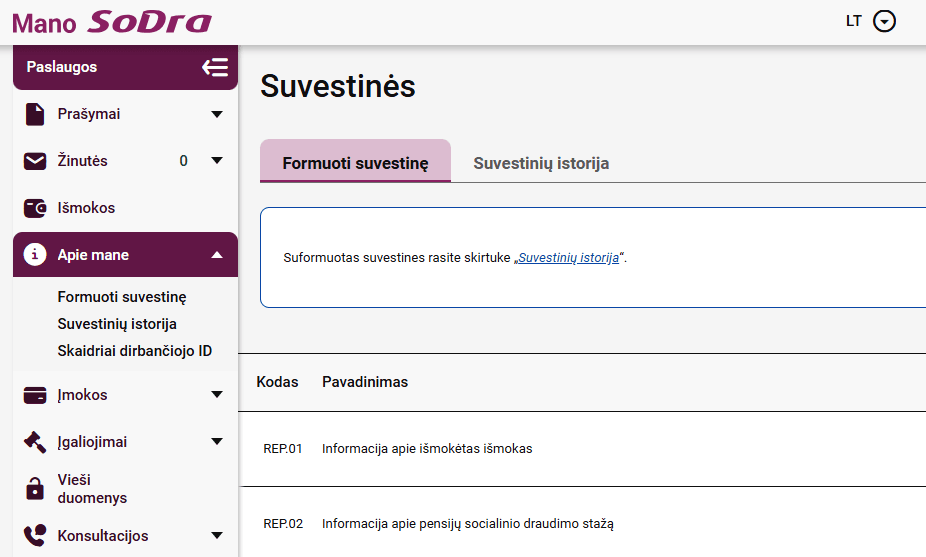
Task: Click the Konsultacijos phone icon
Action: click(x=35, y=536)
